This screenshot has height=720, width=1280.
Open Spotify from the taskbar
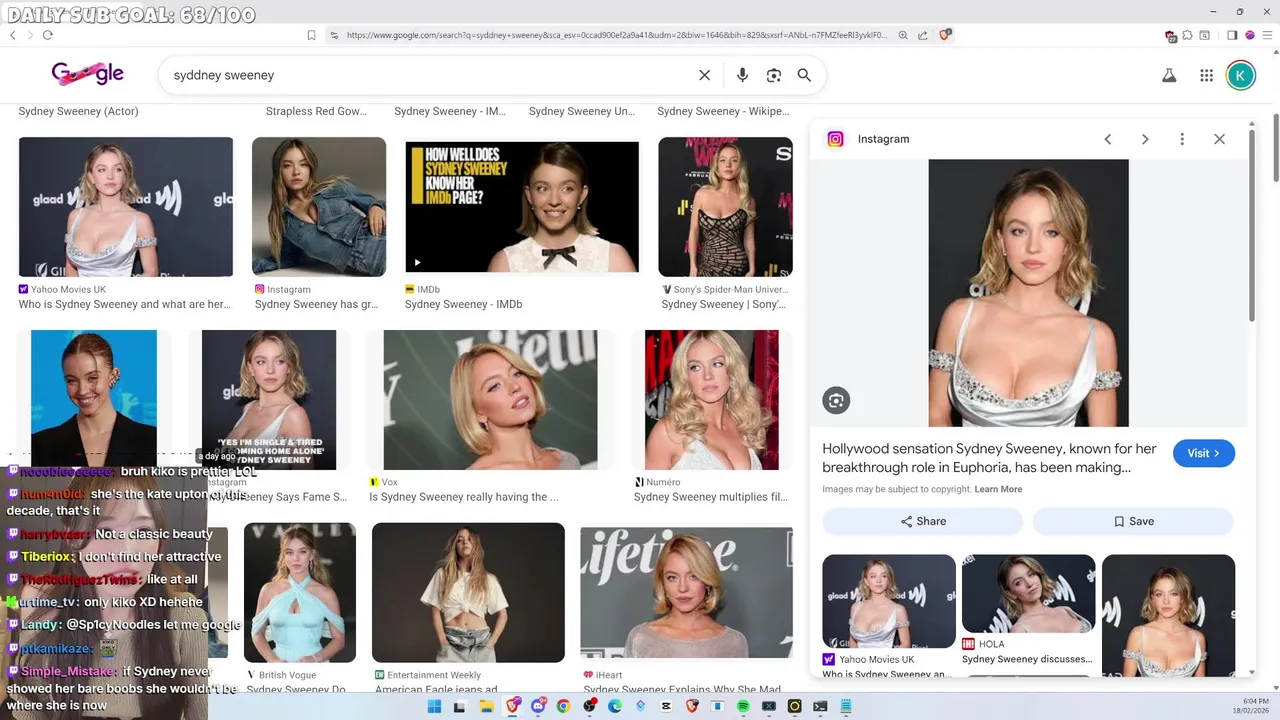743,706
